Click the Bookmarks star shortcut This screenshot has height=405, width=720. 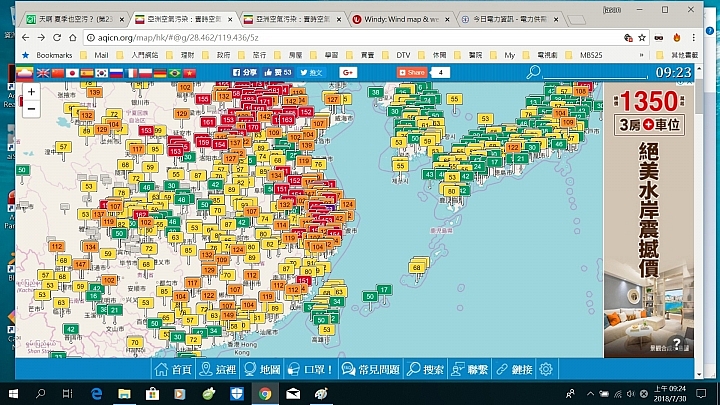[48, 55]
